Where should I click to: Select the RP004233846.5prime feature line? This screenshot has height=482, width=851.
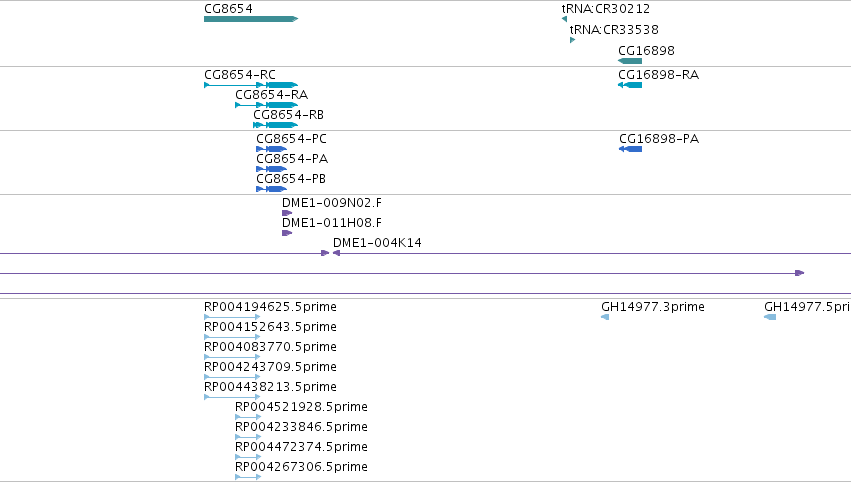[x=248, y=437]
